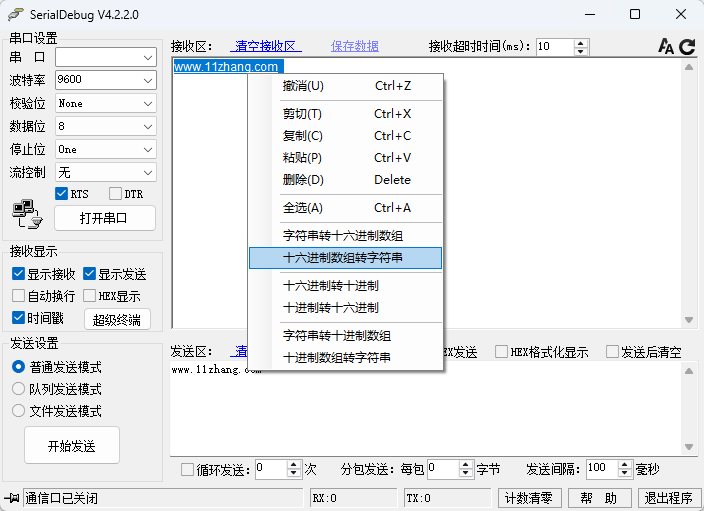Image resolution: width=704 pixels, height=511 pixels.
Task: Choose 删除(D) from context menu
Action: point(346,180)
